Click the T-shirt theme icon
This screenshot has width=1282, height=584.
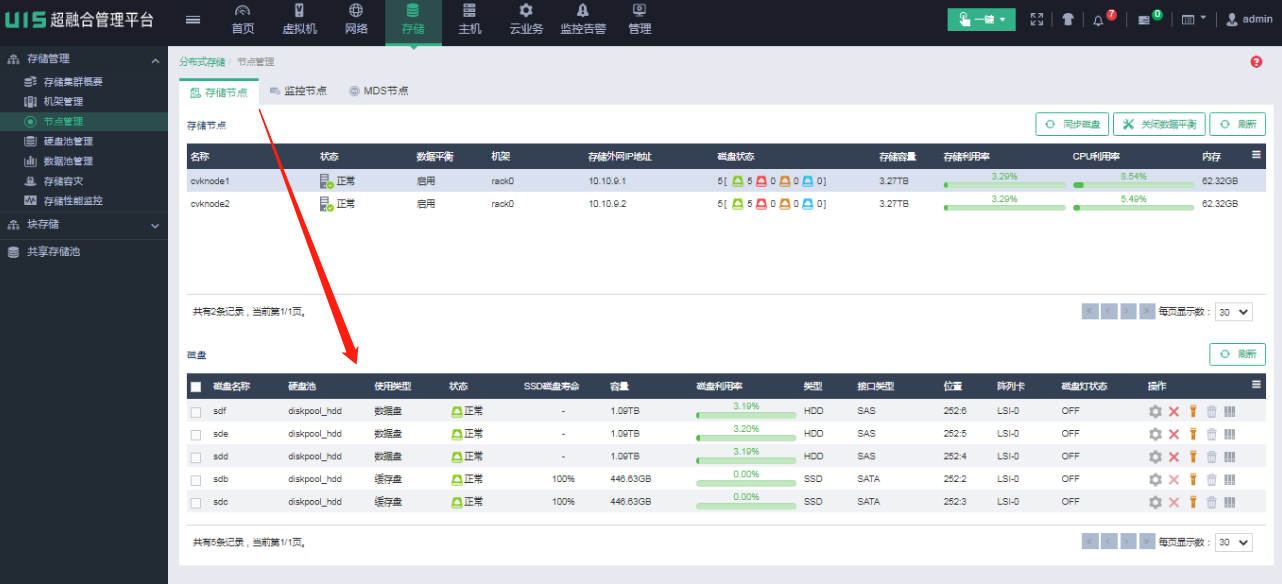pyautogui.click(x=1067, y=19)
